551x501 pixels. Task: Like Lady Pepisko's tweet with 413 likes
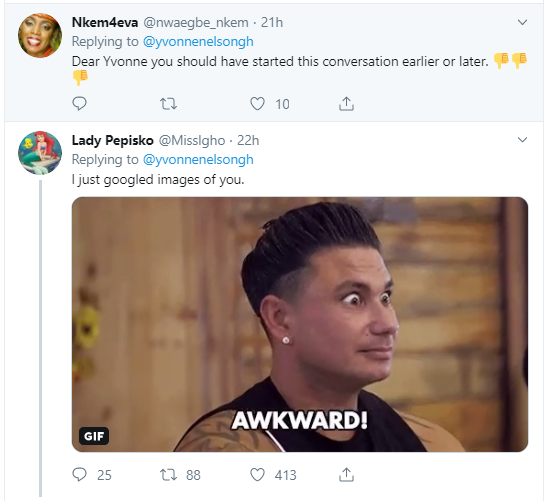point(257,475)
